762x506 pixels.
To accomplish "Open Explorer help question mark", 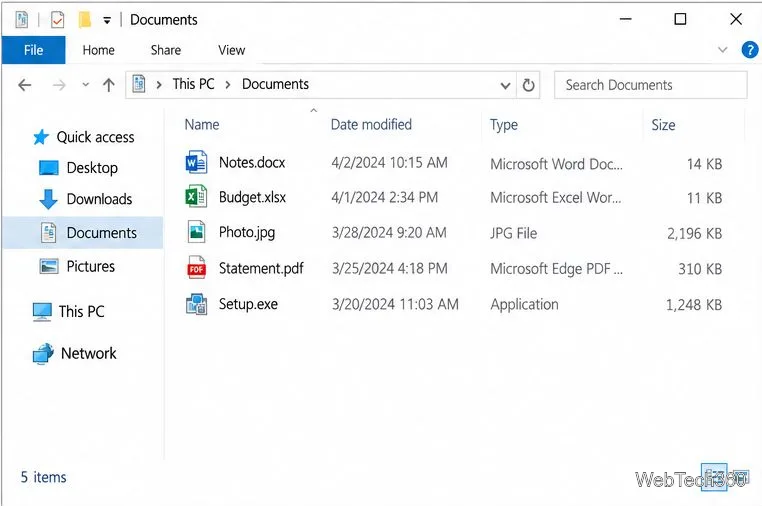I will coord(749,50).
